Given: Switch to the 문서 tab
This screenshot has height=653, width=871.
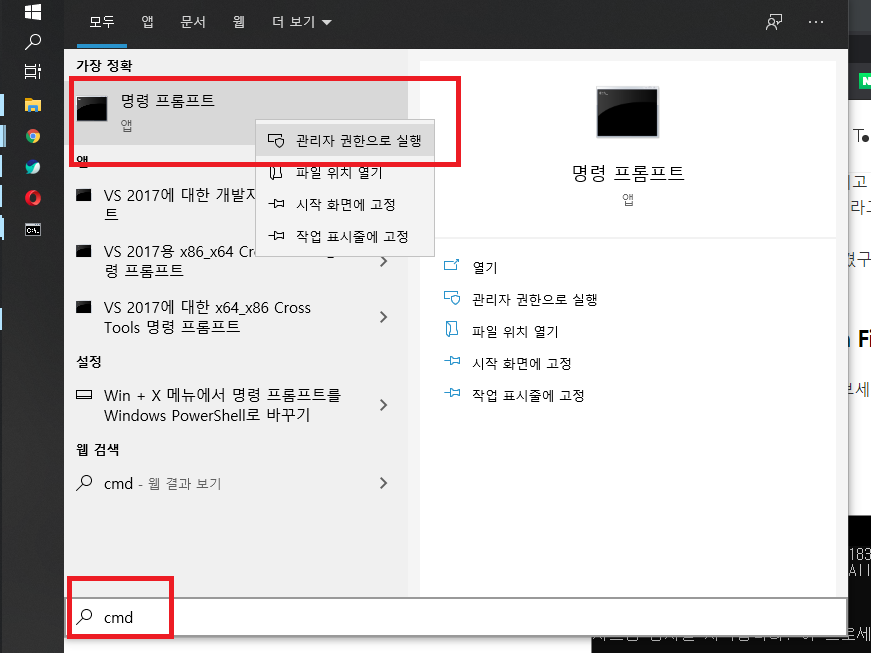Looking at the screenshot, I should (x=193, y=22).
